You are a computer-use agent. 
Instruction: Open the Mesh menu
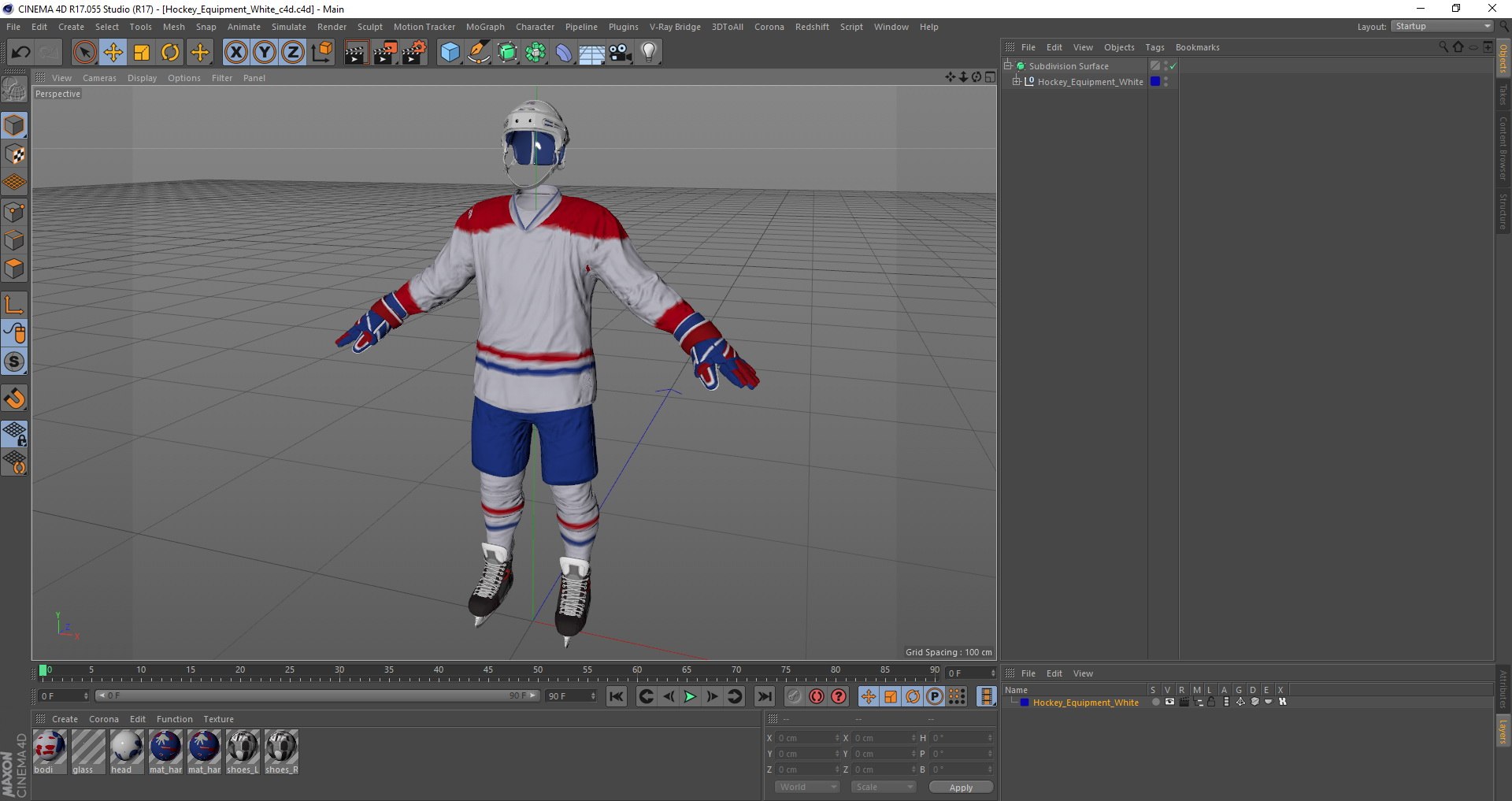coord(174,27)
